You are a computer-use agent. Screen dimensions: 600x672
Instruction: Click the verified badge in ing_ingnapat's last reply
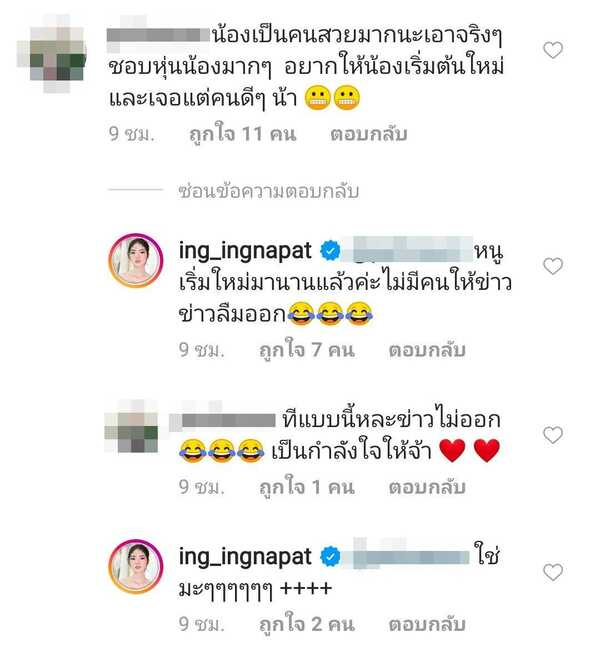click(330, 557)
